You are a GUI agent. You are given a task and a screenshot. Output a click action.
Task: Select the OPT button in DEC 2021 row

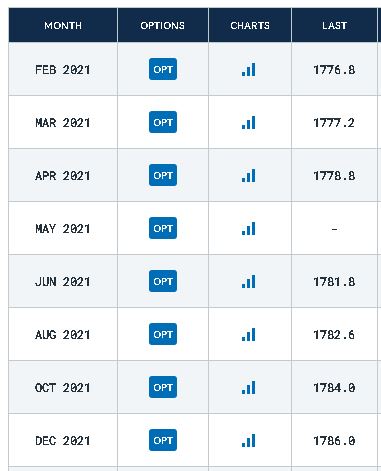[x=163, y=440]
